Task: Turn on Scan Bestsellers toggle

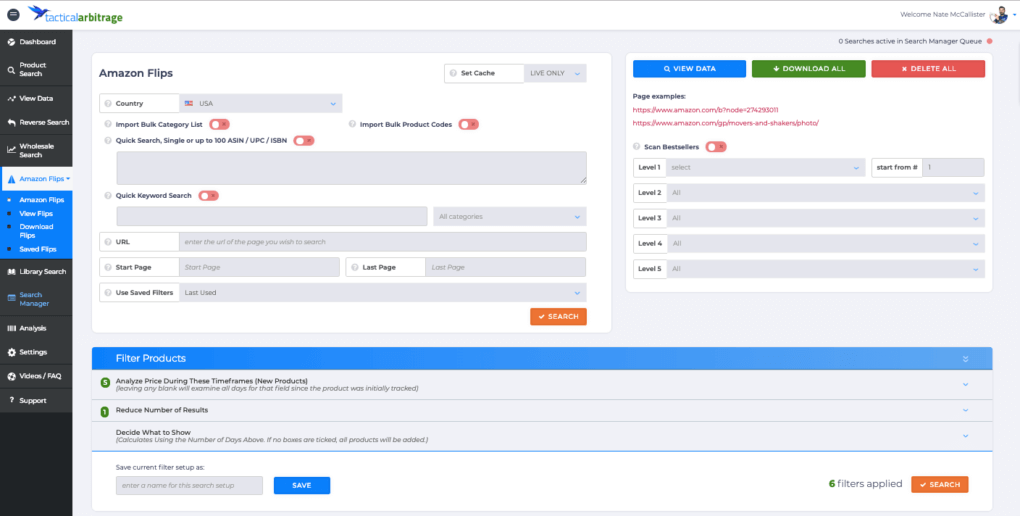Action: 715,146
